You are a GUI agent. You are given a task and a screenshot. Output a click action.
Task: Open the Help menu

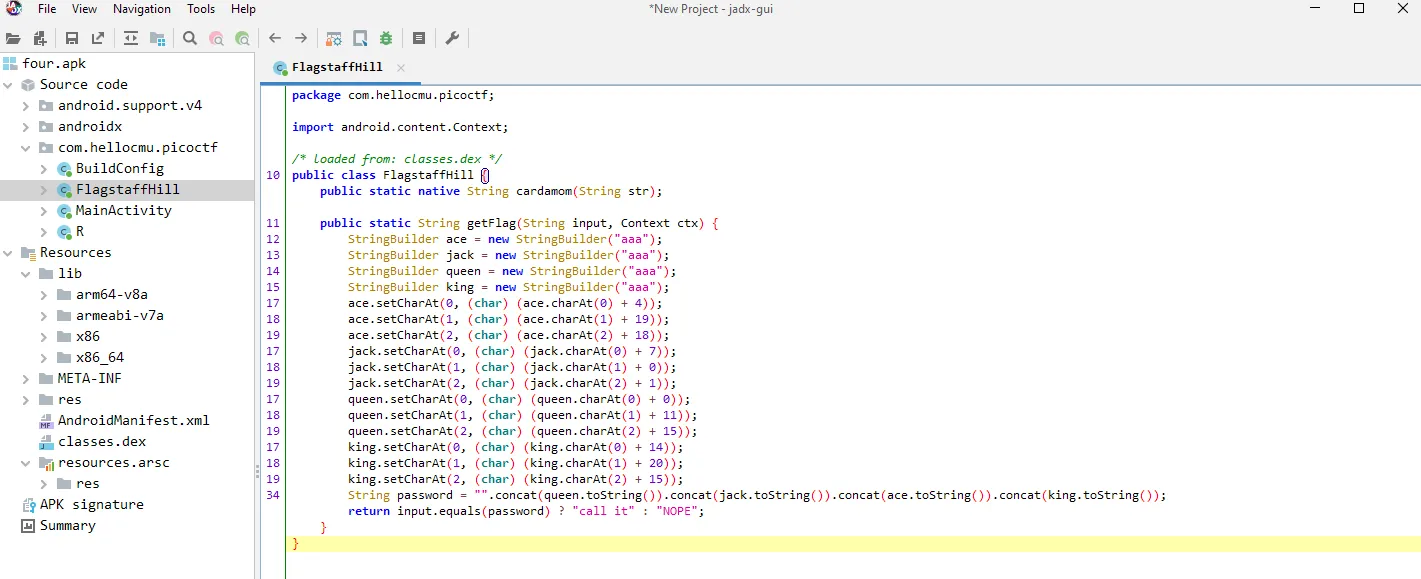[244, 9]
